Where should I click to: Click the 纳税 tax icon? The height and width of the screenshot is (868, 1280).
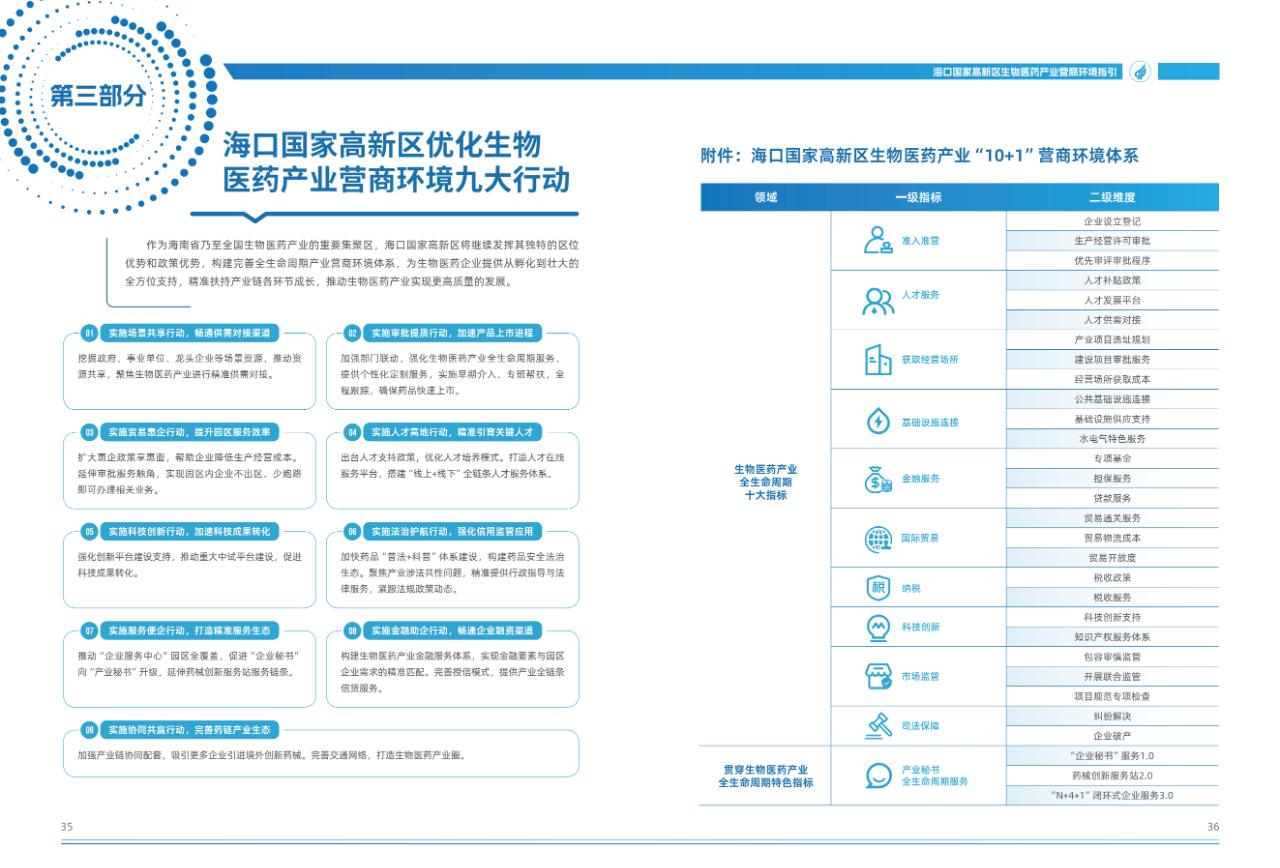click(878, 587)
